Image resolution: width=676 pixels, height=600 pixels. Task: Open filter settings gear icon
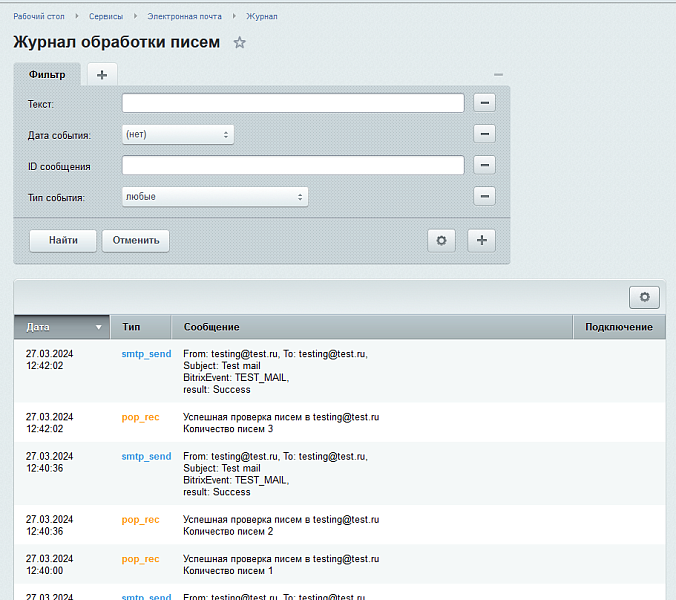click(x=442, y=240)
